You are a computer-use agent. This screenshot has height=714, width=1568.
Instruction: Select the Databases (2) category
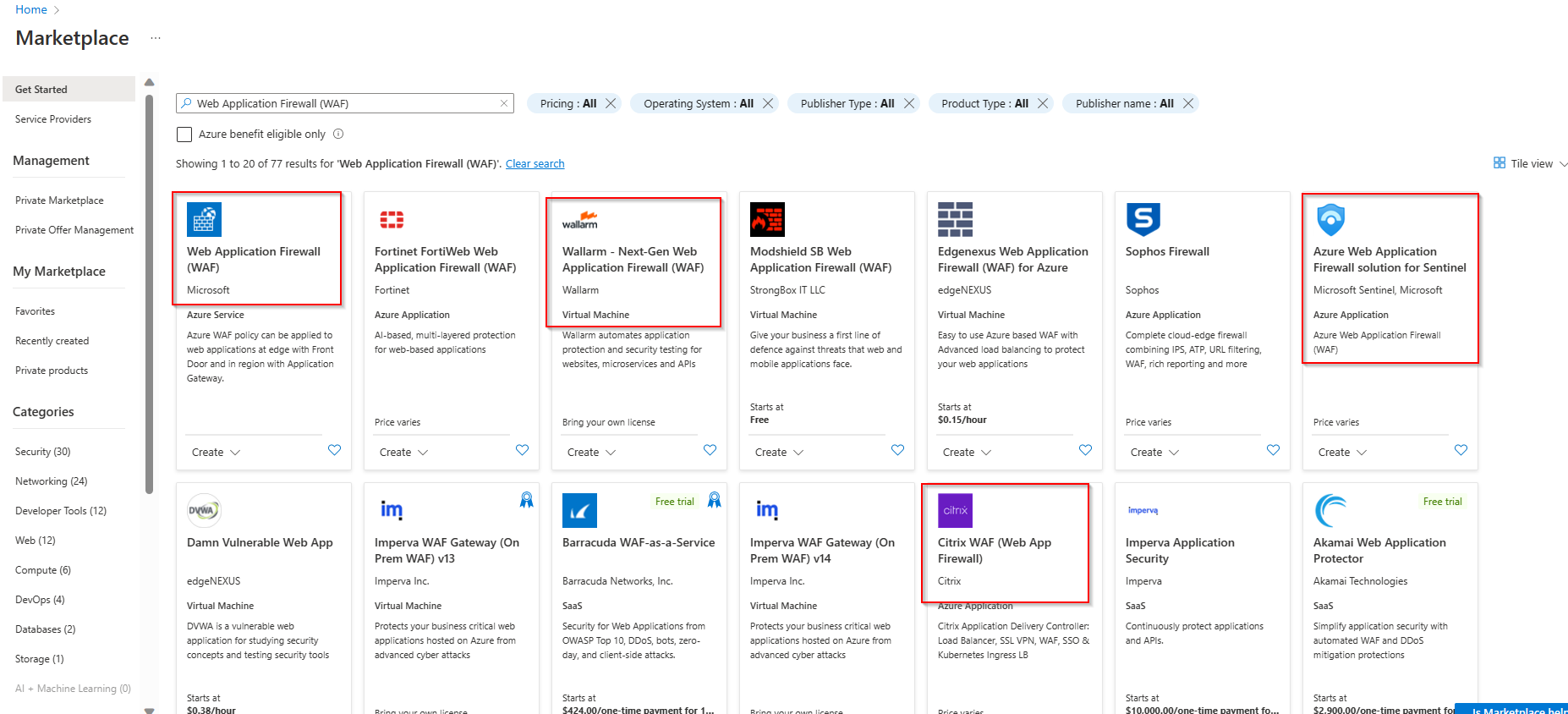point(45,629)
